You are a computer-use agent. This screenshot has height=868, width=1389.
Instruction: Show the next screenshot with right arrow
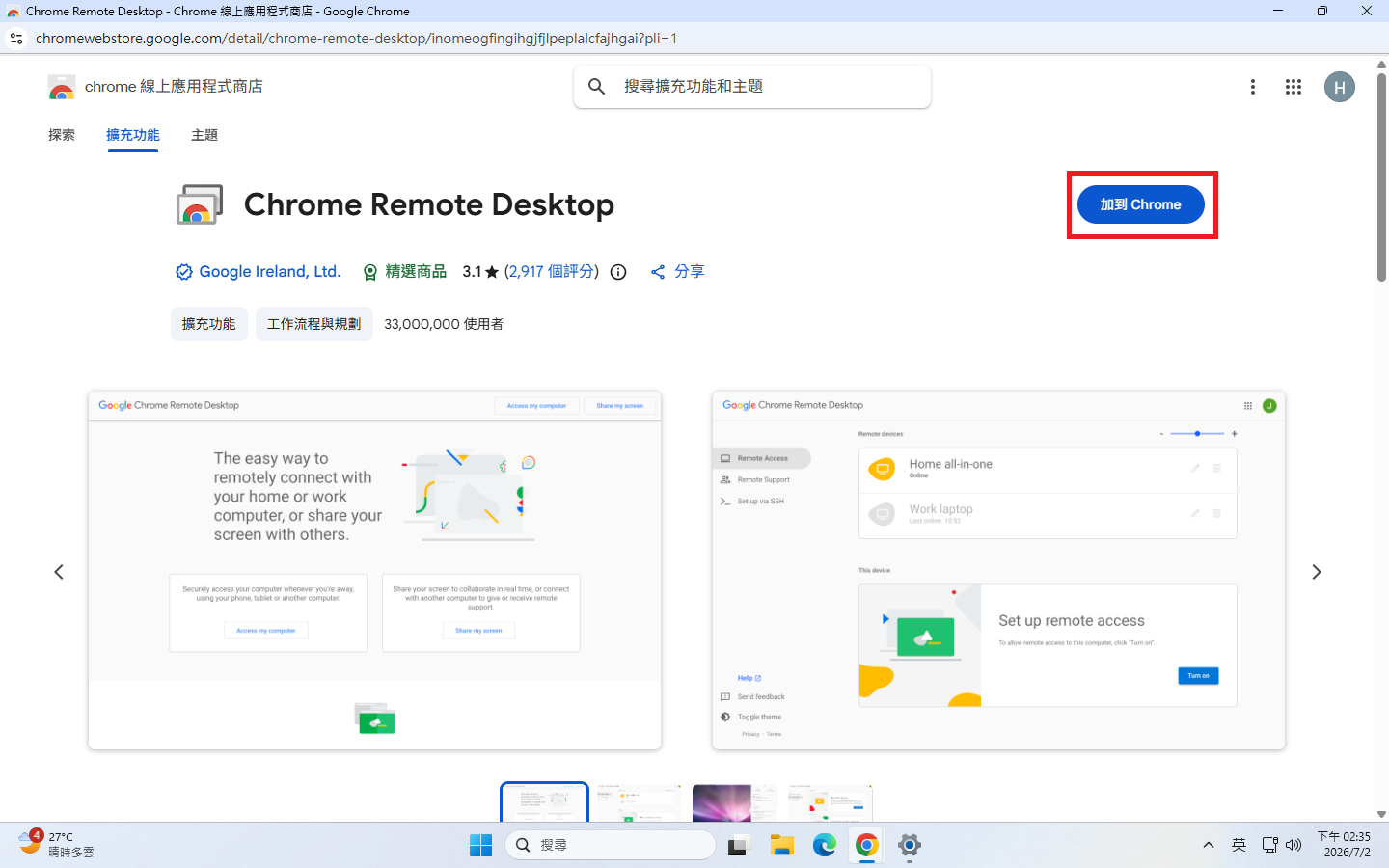[x=1317, y=572]
